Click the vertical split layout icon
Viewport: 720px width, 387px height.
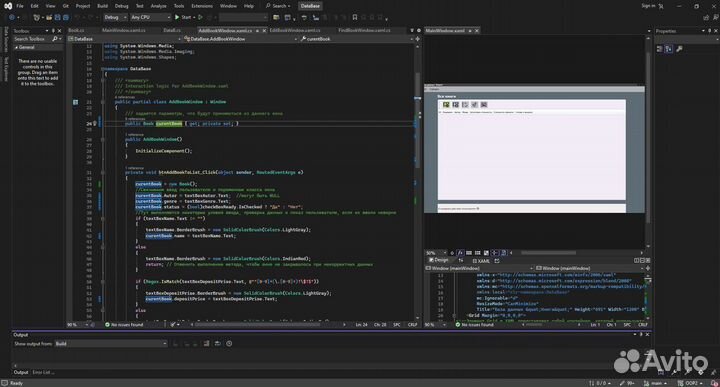coord(637,260)
